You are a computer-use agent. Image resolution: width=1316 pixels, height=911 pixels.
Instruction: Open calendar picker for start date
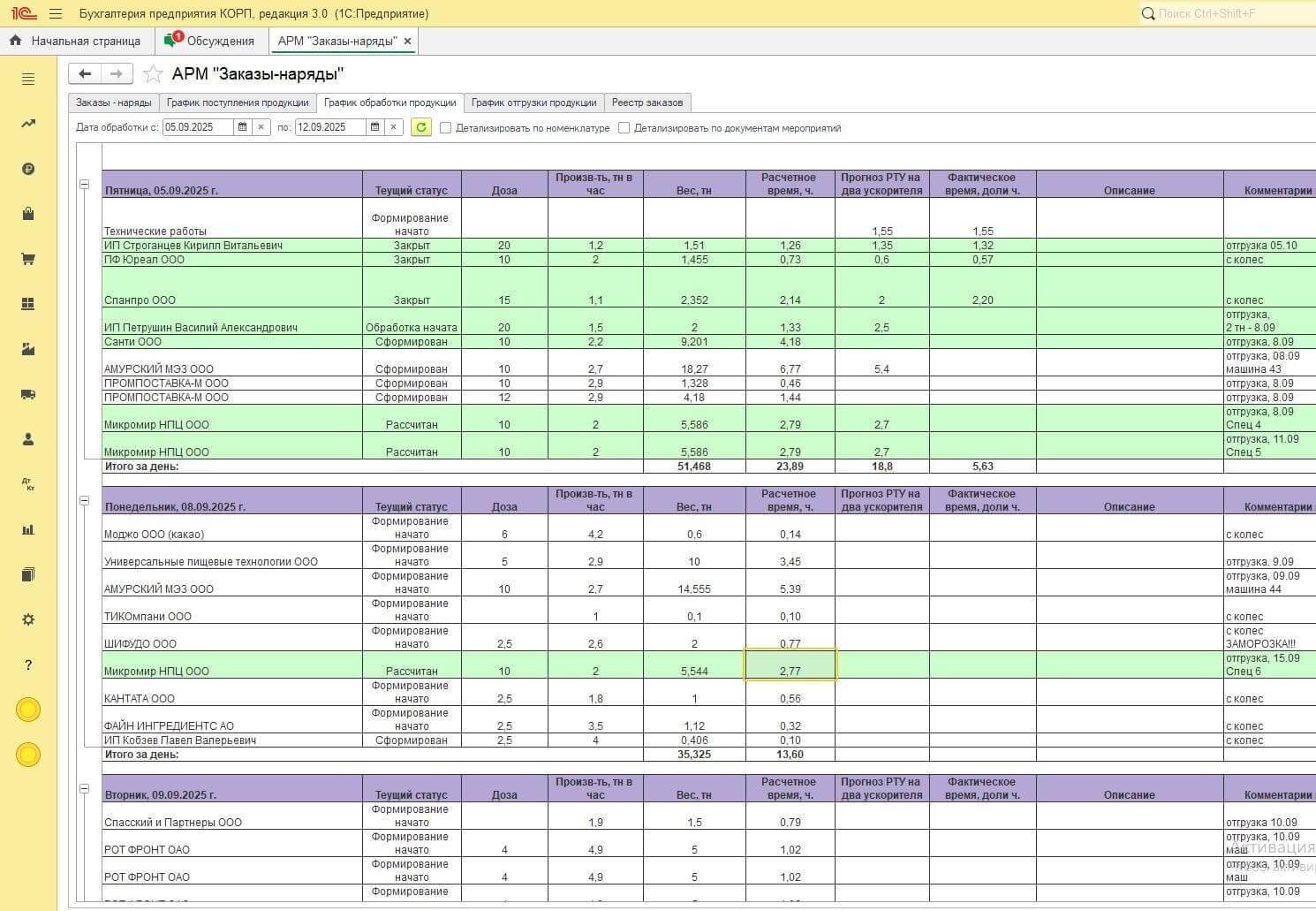243,127
